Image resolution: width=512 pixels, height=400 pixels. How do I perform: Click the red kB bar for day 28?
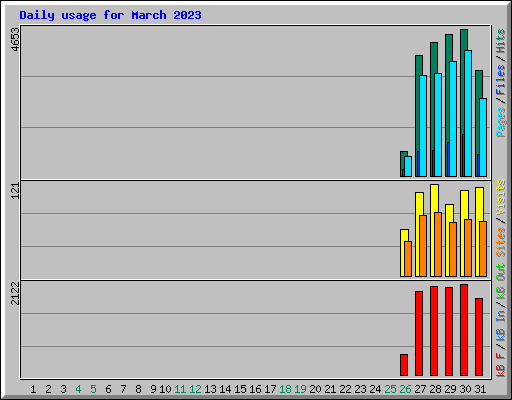(x=434, y=331)
